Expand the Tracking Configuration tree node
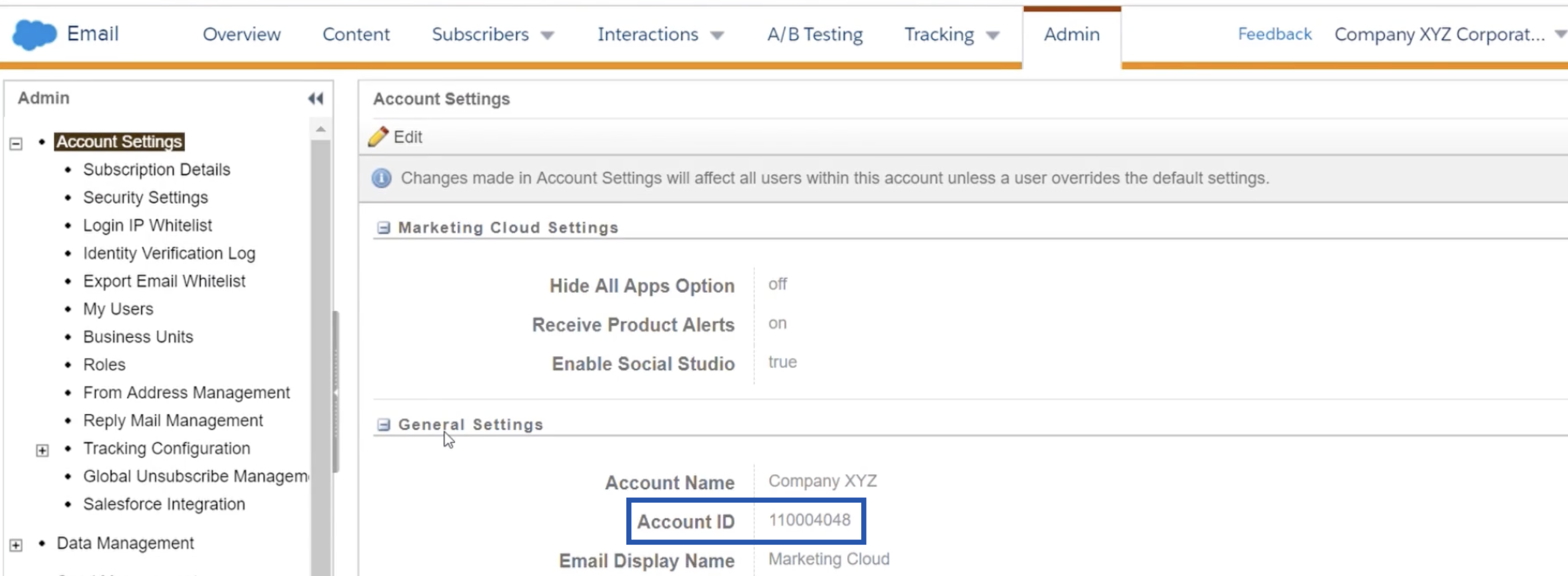1568x576 pixels. (x=42, y=450)
